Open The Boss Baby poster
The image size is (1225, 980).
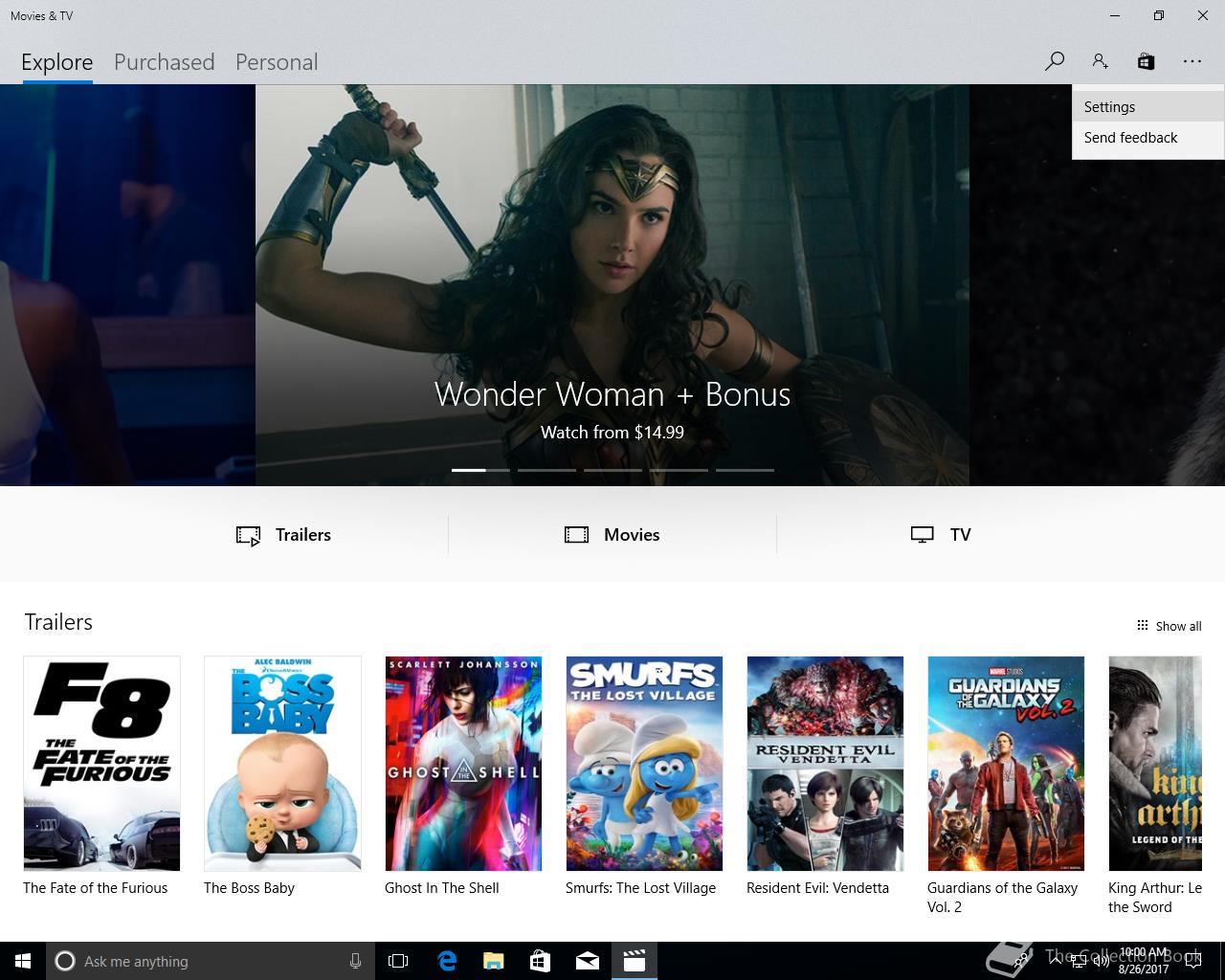(x=282, y=764)
